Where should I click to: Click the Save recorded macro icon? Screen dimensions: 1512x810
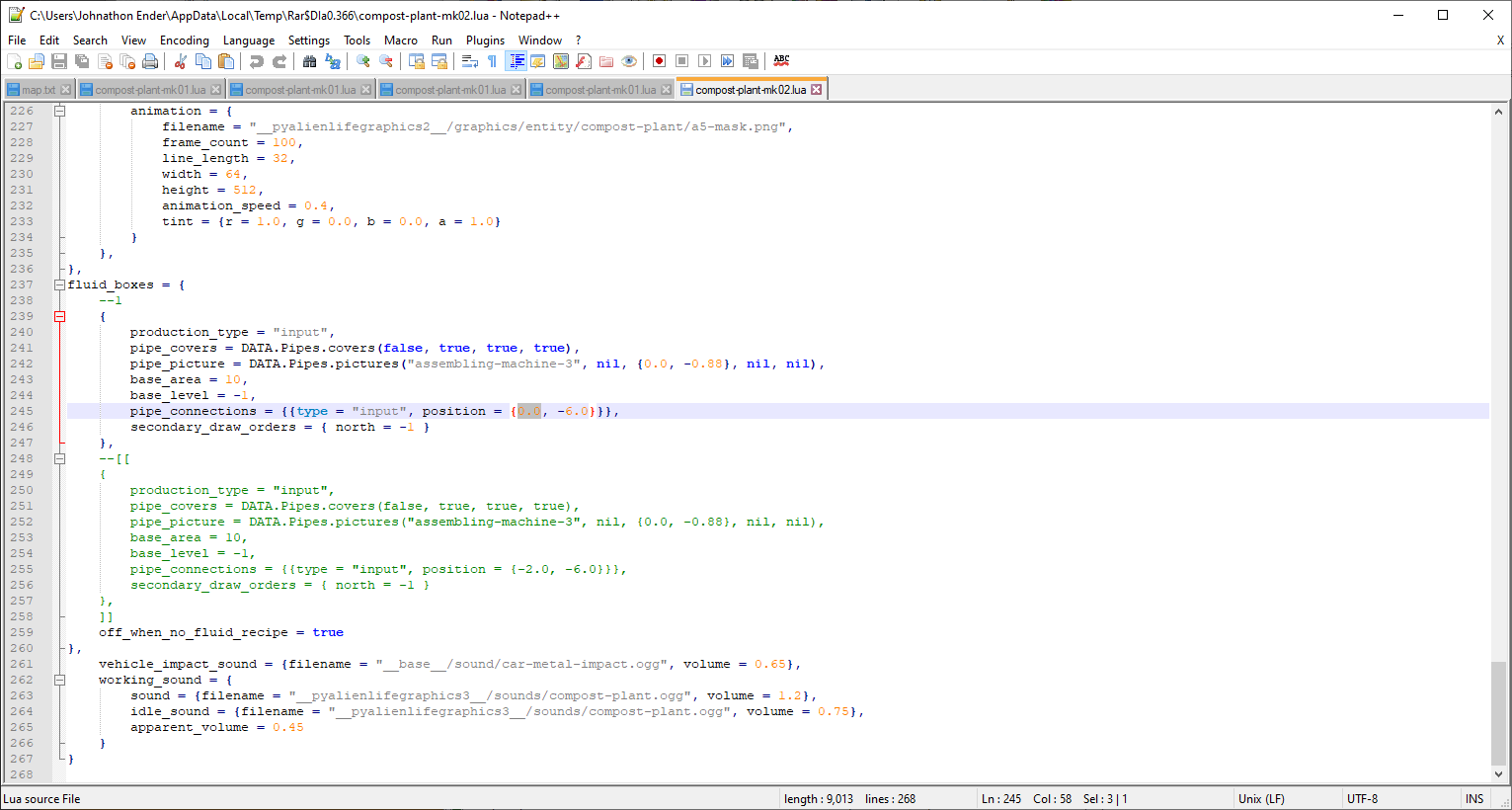751,61
